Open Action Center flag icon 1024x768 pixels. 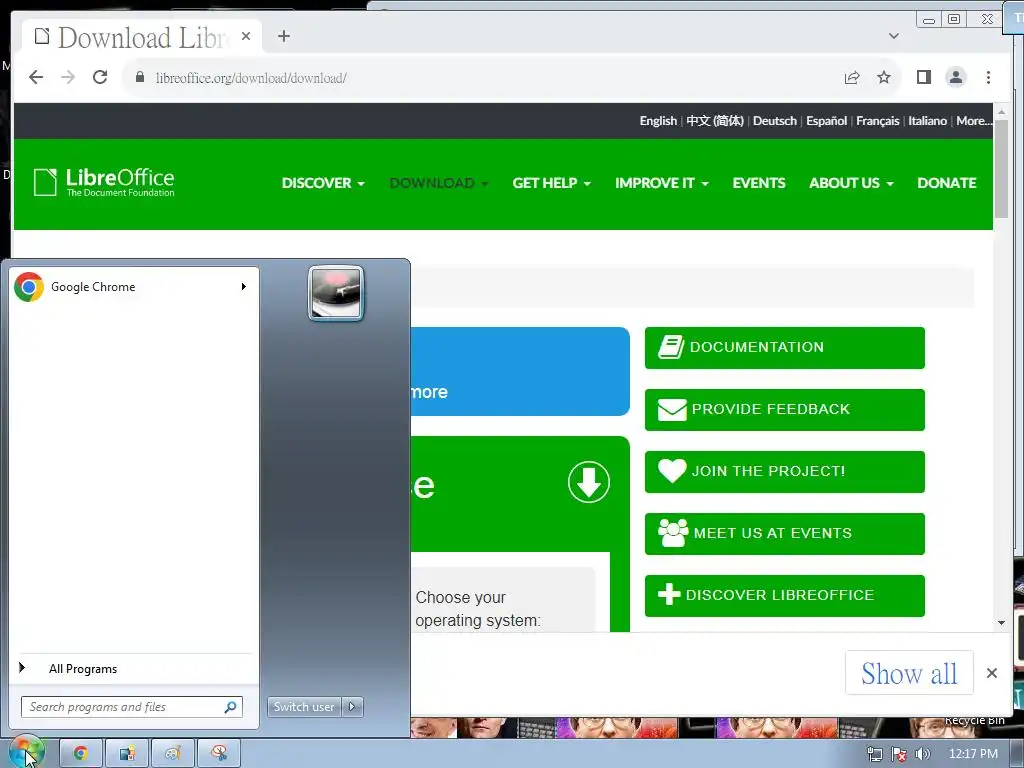click(x=899, y=754)
